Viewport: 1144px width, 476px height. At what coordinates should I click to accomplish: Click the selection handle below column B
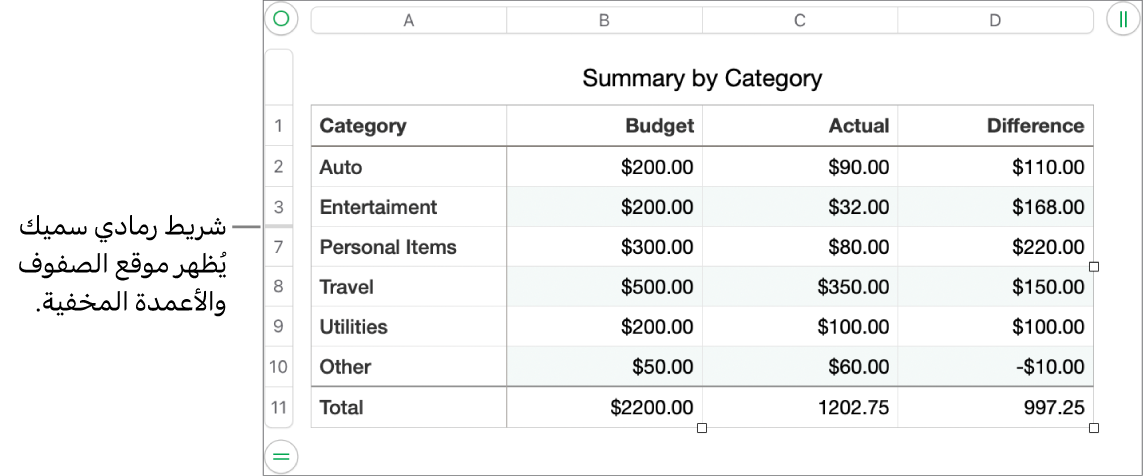(702, 428)
